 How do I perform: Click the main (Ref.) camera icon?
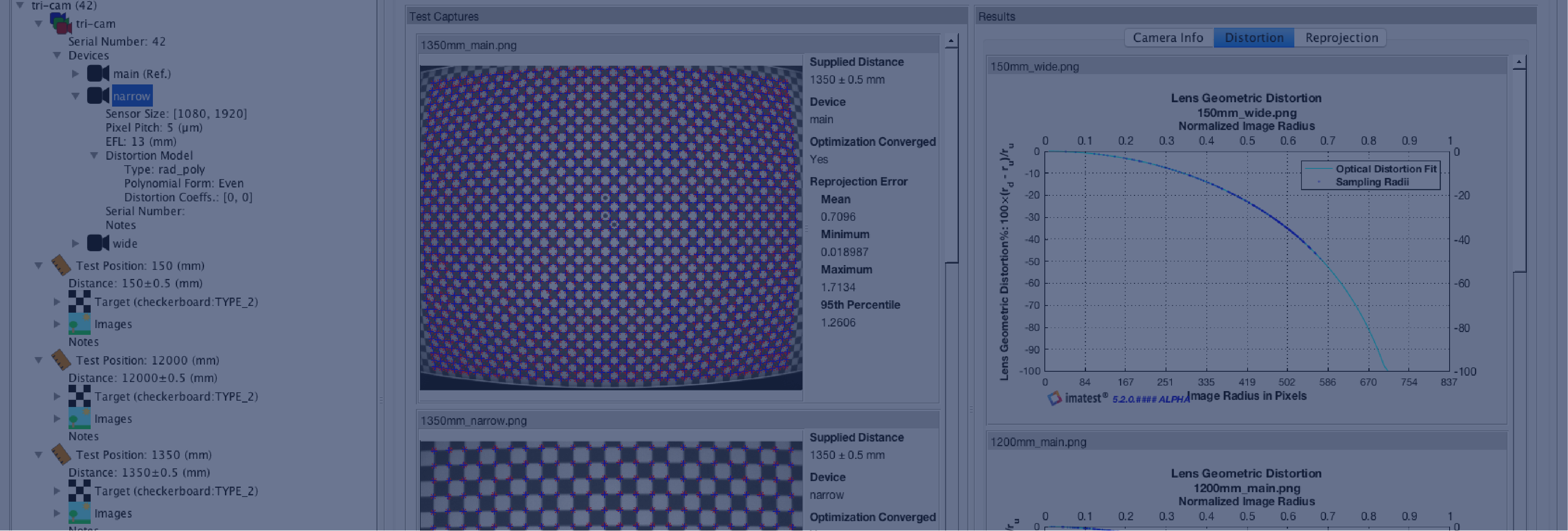[97, 74]
